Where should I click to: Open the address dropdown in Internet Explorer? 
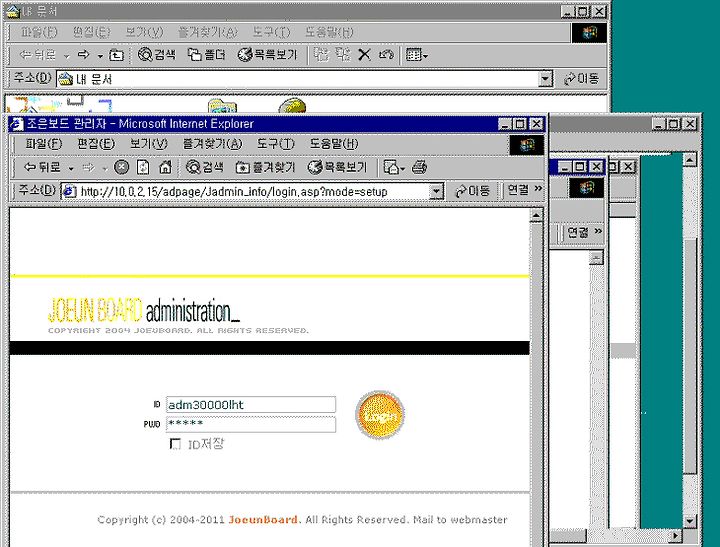coord(436,192)
